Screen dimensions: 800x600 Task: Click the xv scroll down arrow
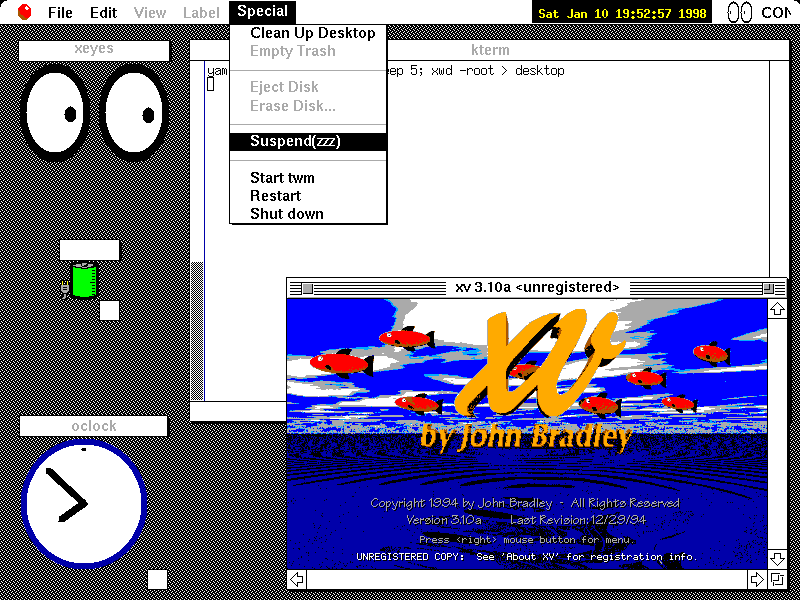click(777, 558)
